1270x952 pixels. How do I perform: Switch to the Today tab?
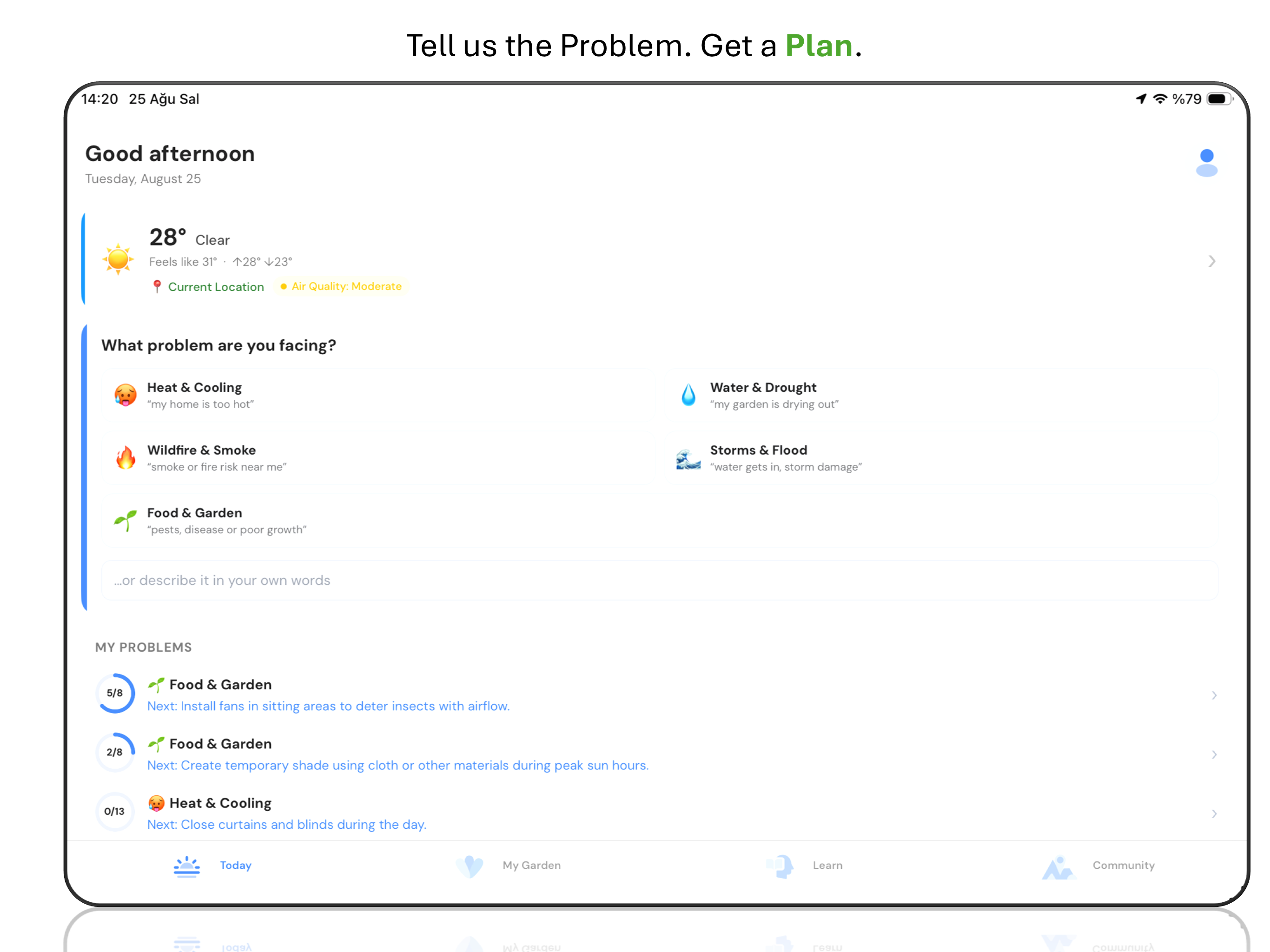[x=213, y=866]
